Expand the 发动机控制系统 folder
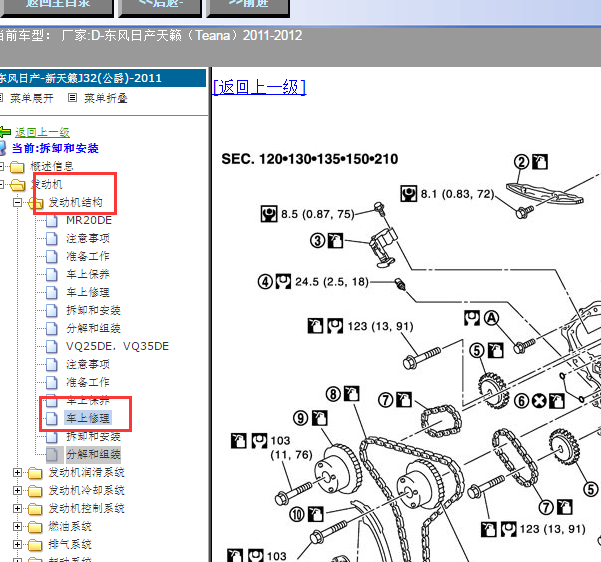The image size is (601, 562). [x=17, y=508]
